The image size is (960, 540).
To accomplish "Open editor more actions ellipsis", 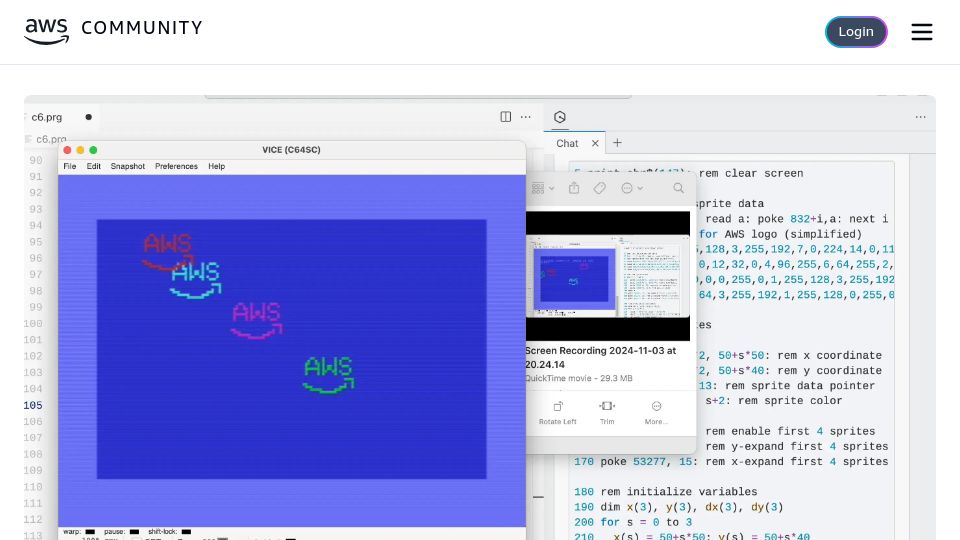I will tap(525, 116).
